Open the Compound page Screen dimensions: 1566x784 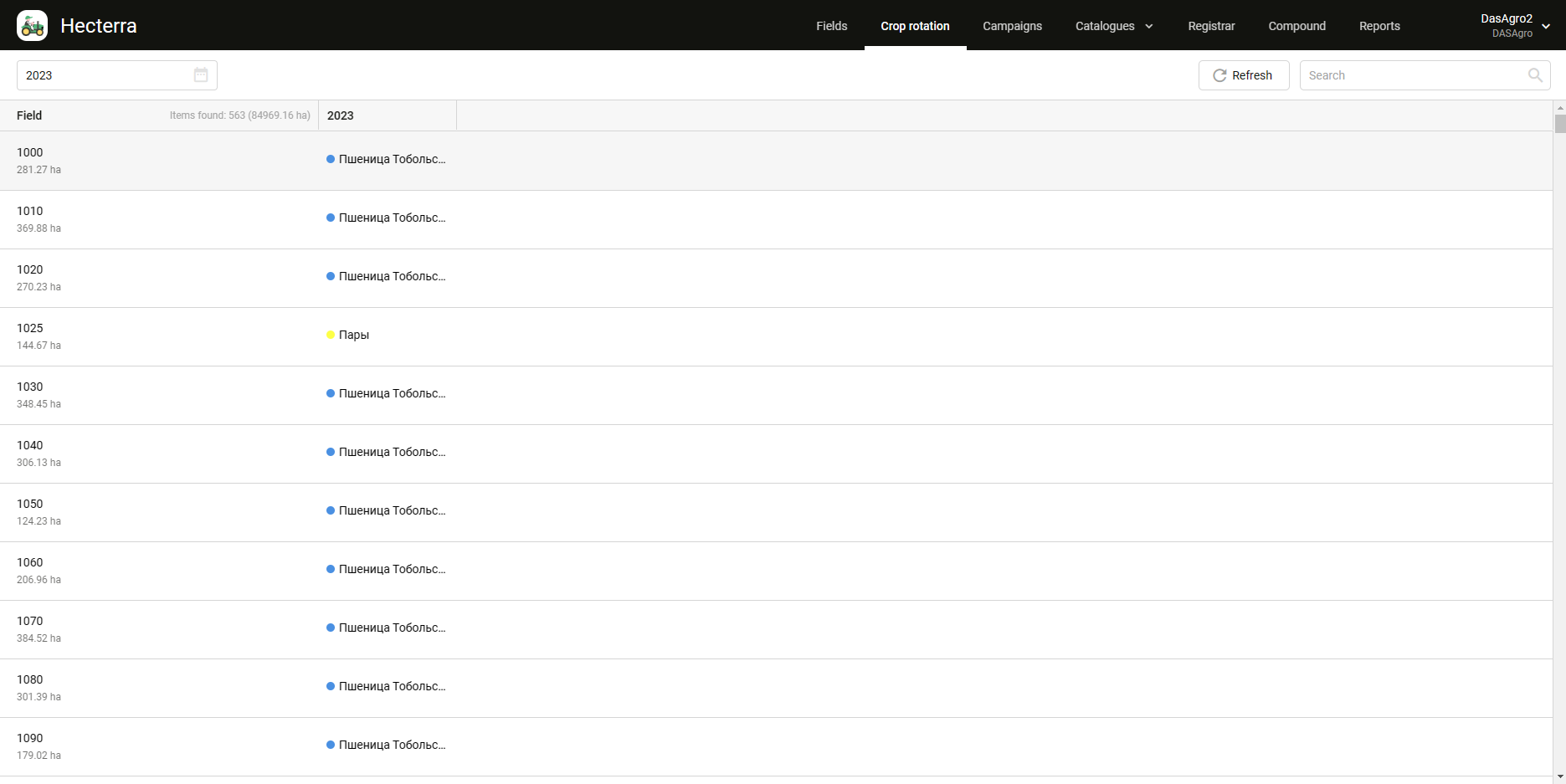click(x=1296, y=26)
